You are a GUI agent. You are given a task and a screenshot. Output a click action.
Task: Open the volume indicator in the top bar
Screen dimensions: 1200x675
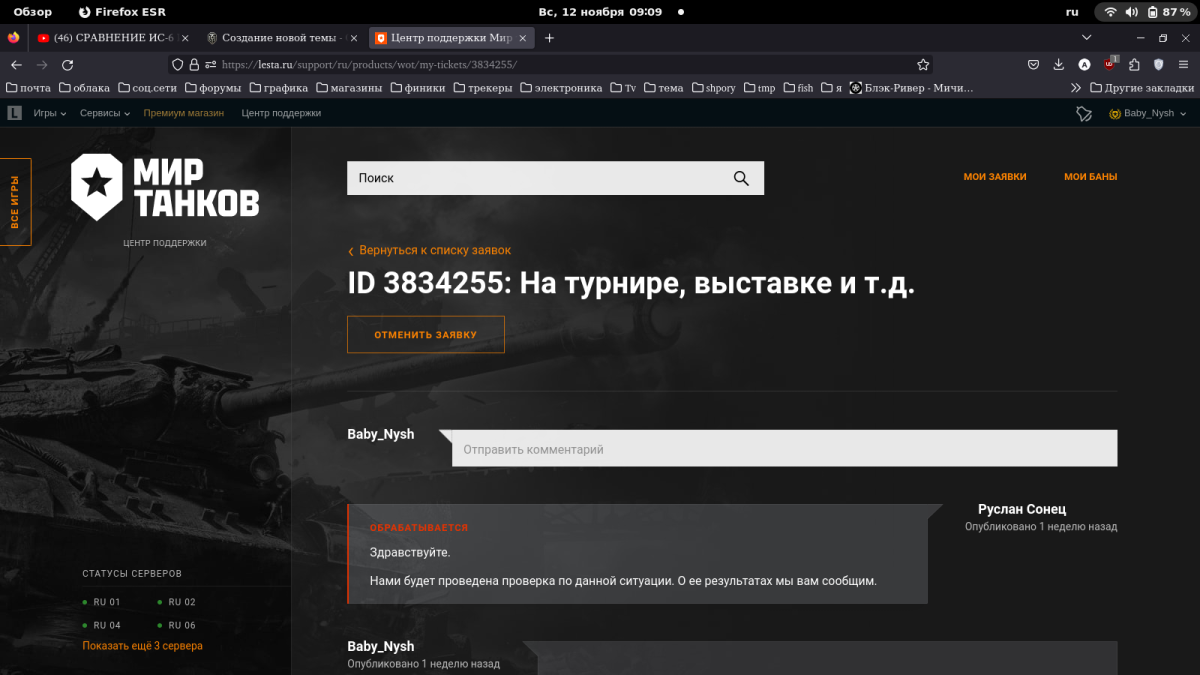1131,12
